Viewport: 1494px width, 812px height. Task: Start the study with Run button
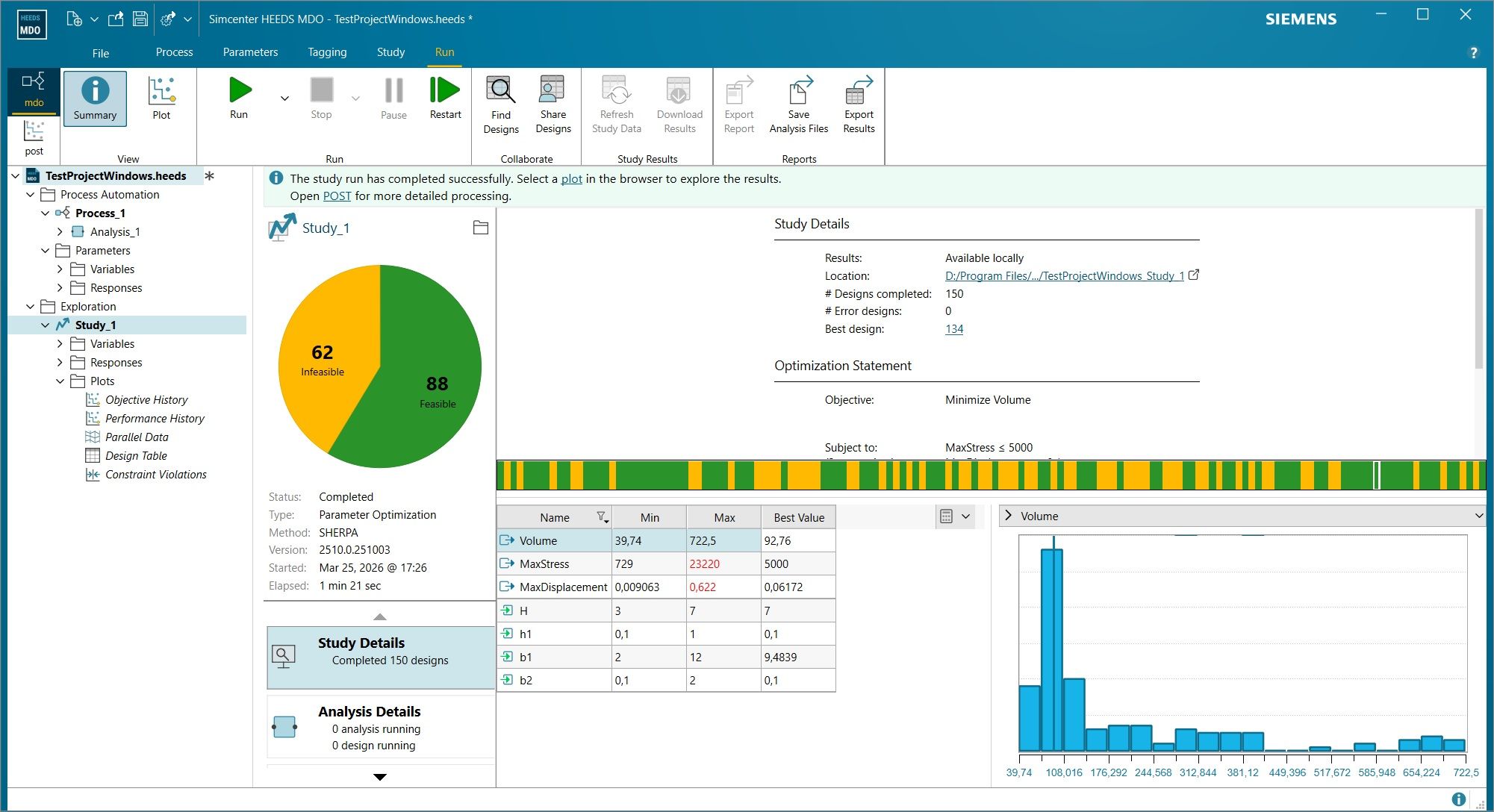point(239,99)
